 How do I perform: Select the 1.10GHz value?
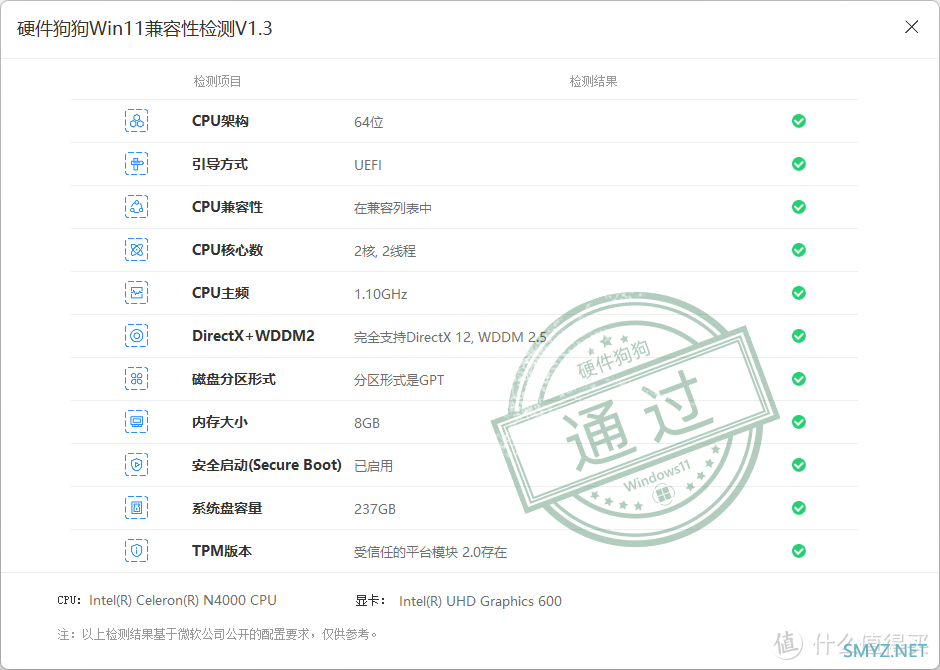(x=381, y=294)
